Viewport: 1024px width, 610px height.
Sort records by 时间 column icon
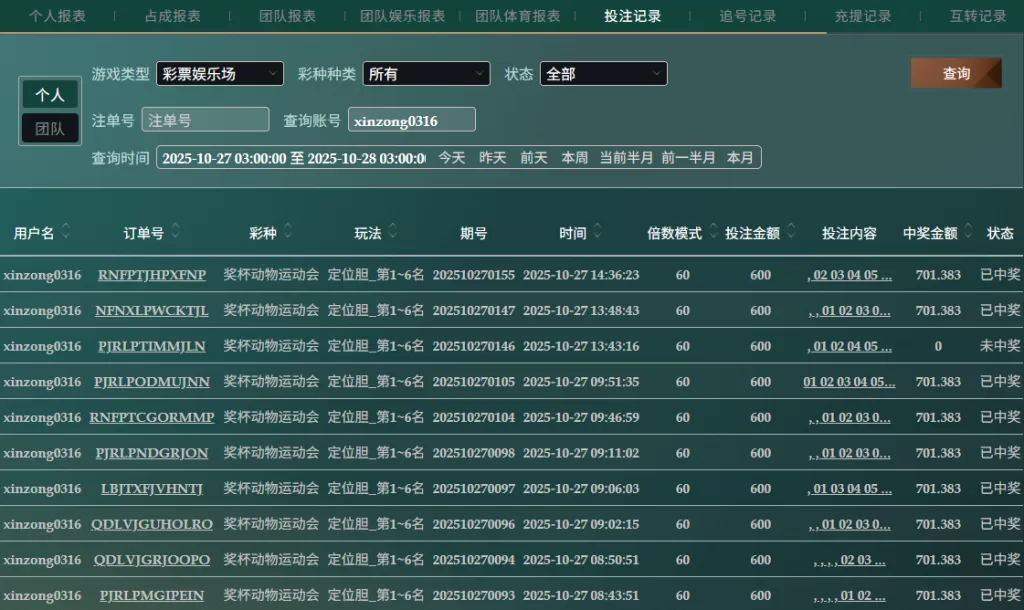point(599,232)
